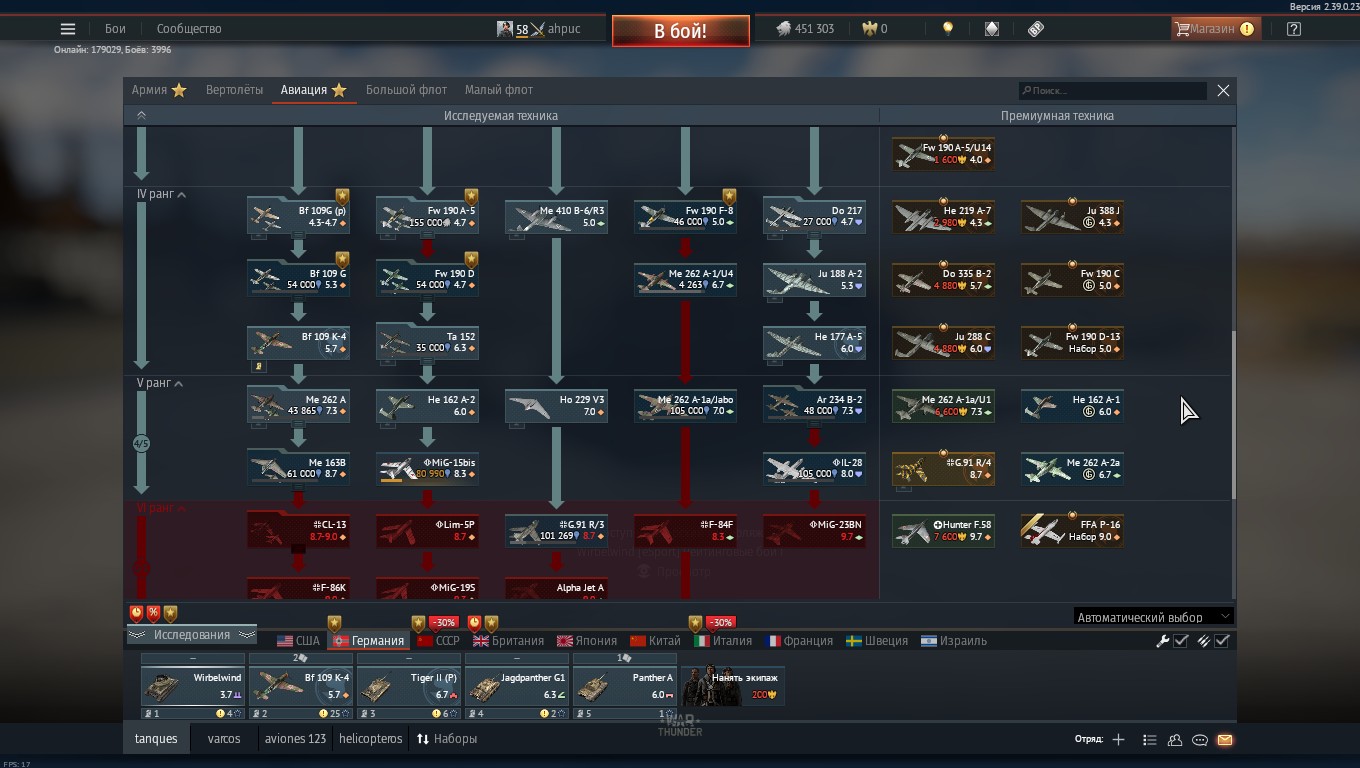
Task: Open the chat bubble icon
Action: pos(1200,740)
